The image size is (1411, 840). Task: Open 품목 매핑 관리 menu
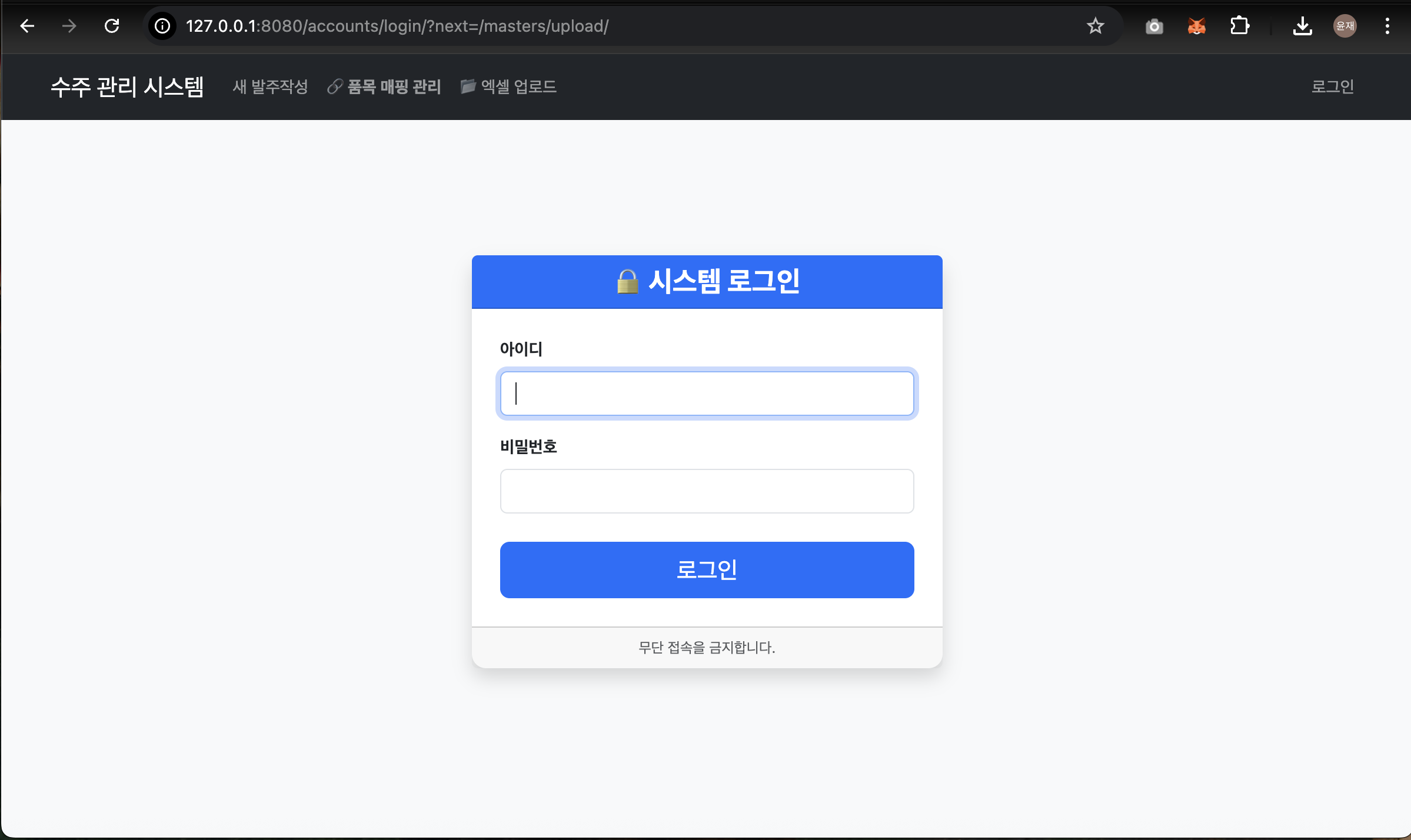pos(385,87)
